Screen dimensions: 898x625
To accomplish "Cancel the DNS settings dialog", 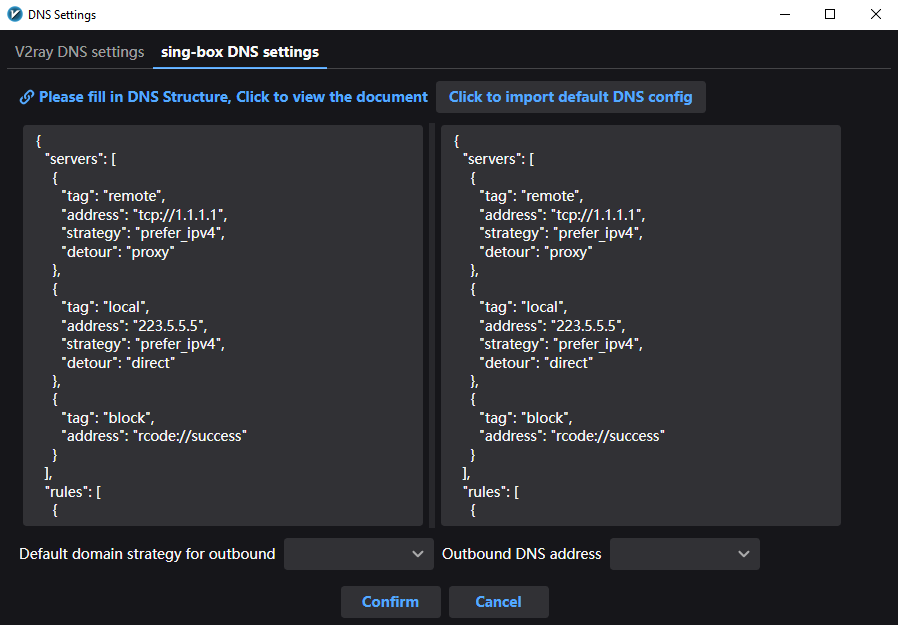I will (x=498, y=602).
